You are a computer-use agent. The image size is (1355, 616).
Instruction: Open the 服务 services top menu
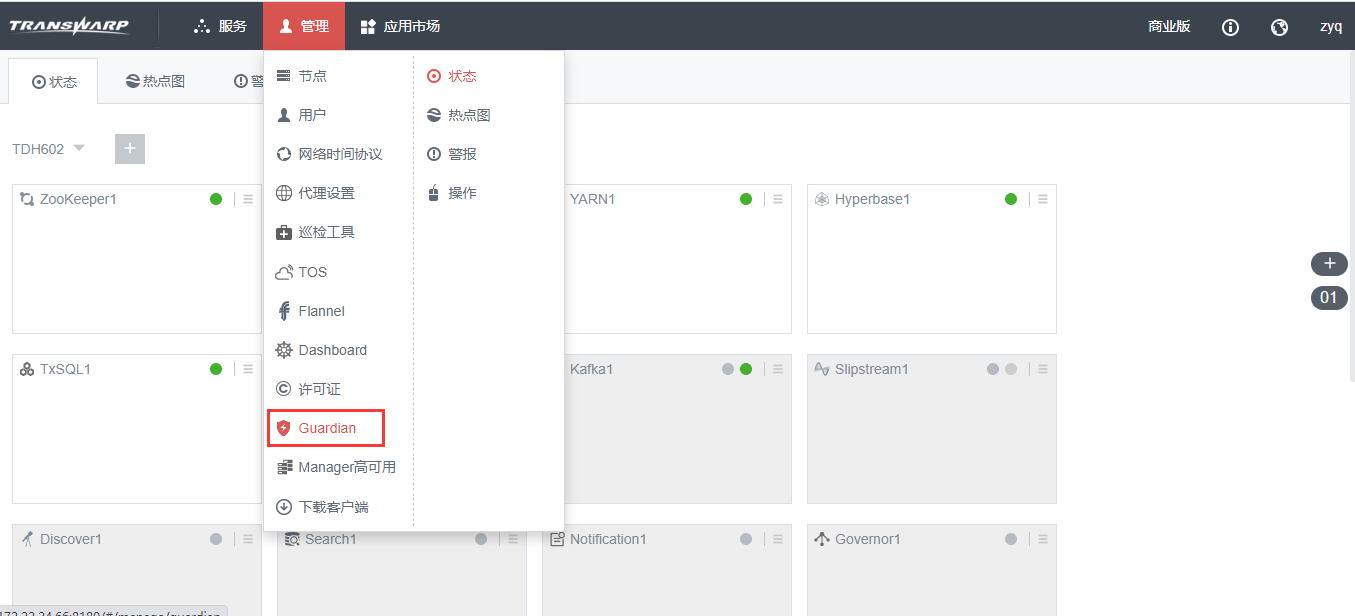(x=220, y=26)
